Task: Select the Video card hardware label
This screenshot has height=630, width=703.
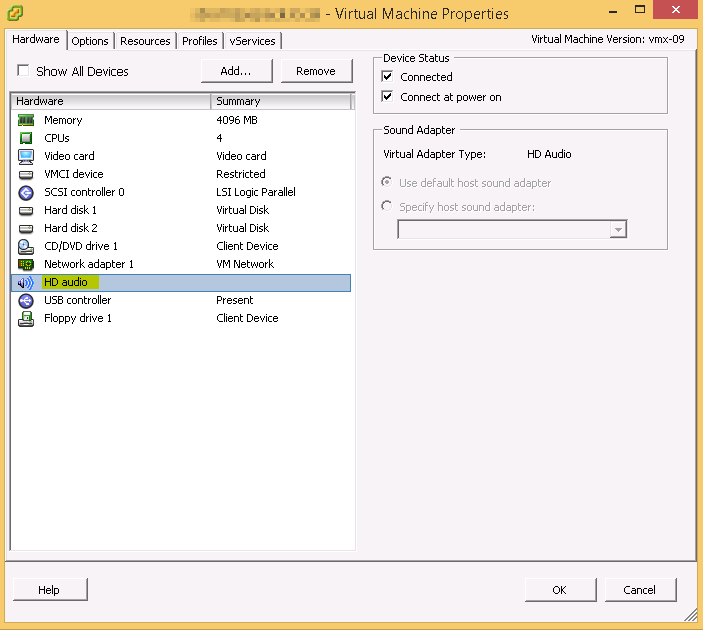Action: click(69, 156)
